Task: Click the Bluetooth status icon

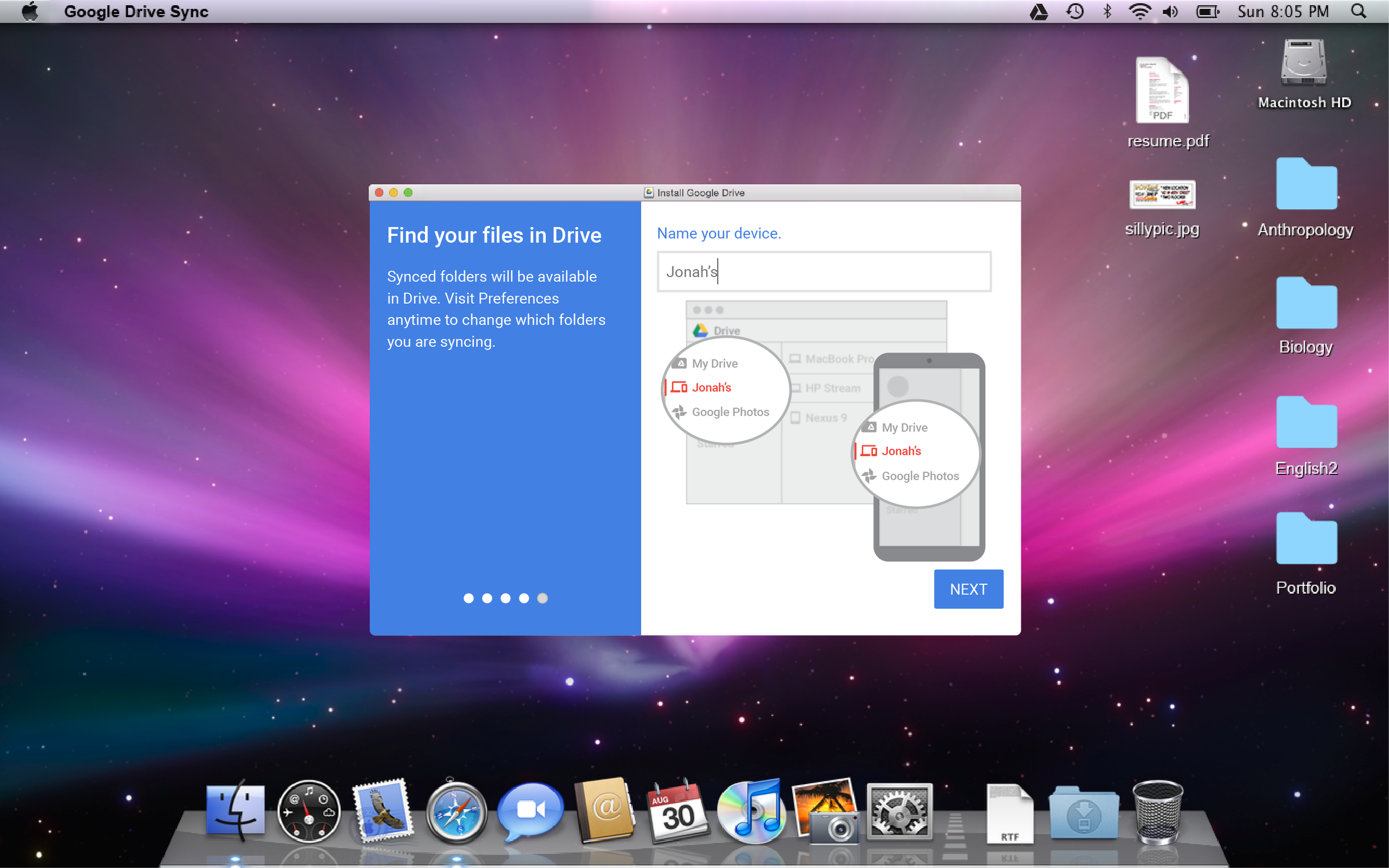Action: (1107, 12)
